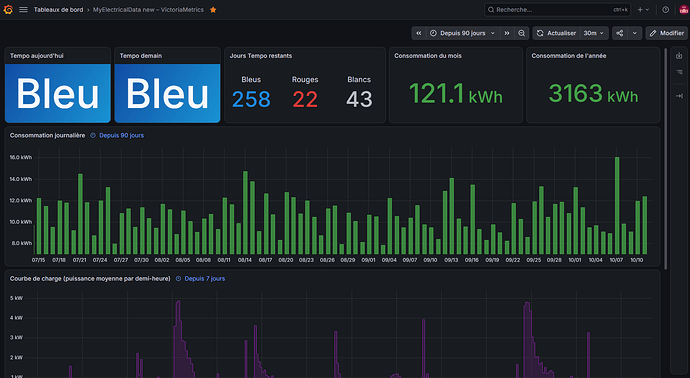Click the 09/01 date axis label
This screenshot has height=378, width=690.
tap(368, 260)
